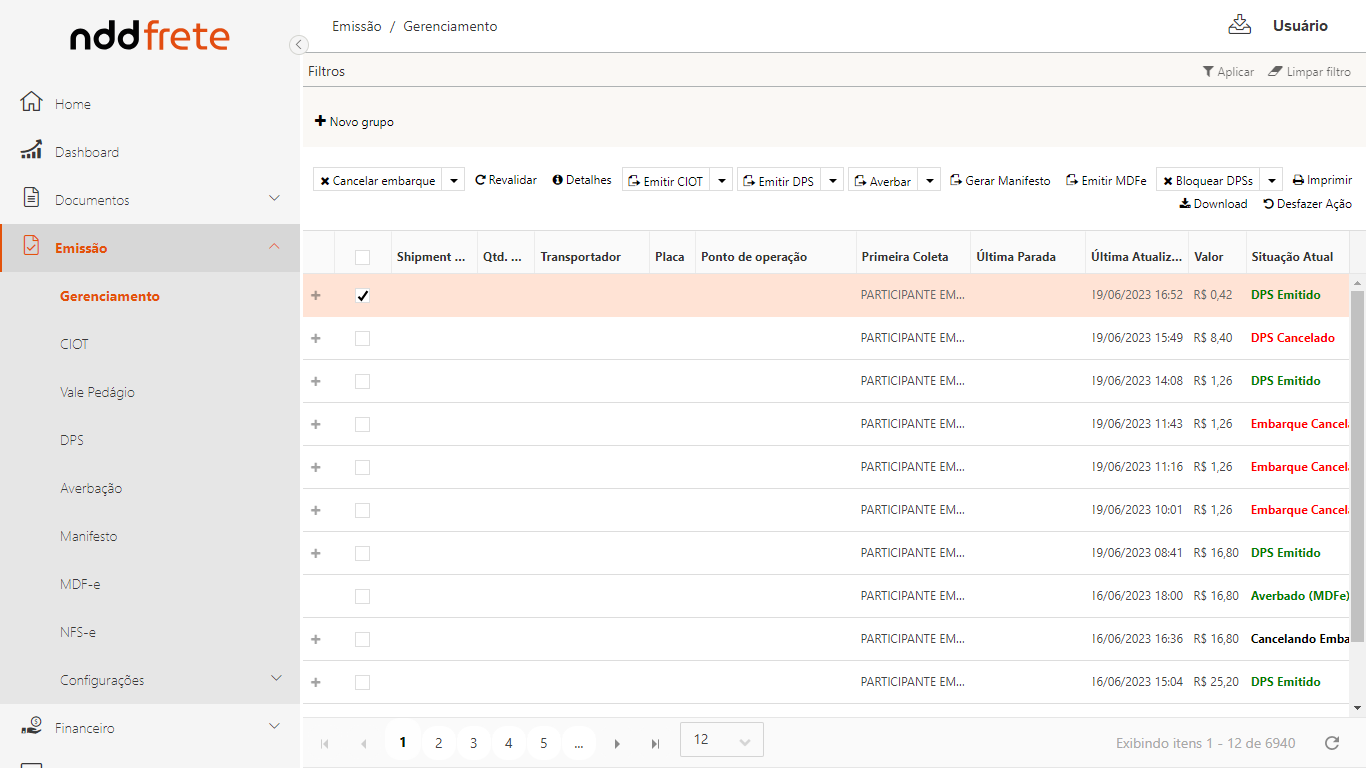Uncheck the first row's selected checkbox
Viewport: 1366px width, 768px height.
(362, 296)
